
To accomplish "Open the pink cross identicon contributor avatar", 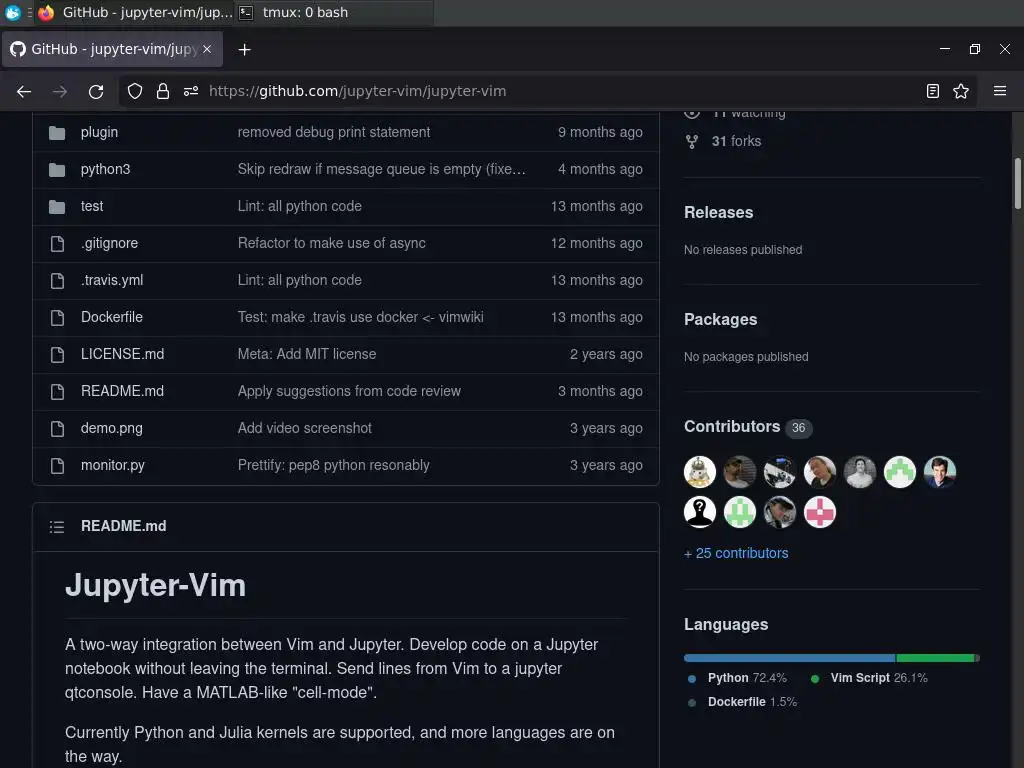I will [820, 512].
